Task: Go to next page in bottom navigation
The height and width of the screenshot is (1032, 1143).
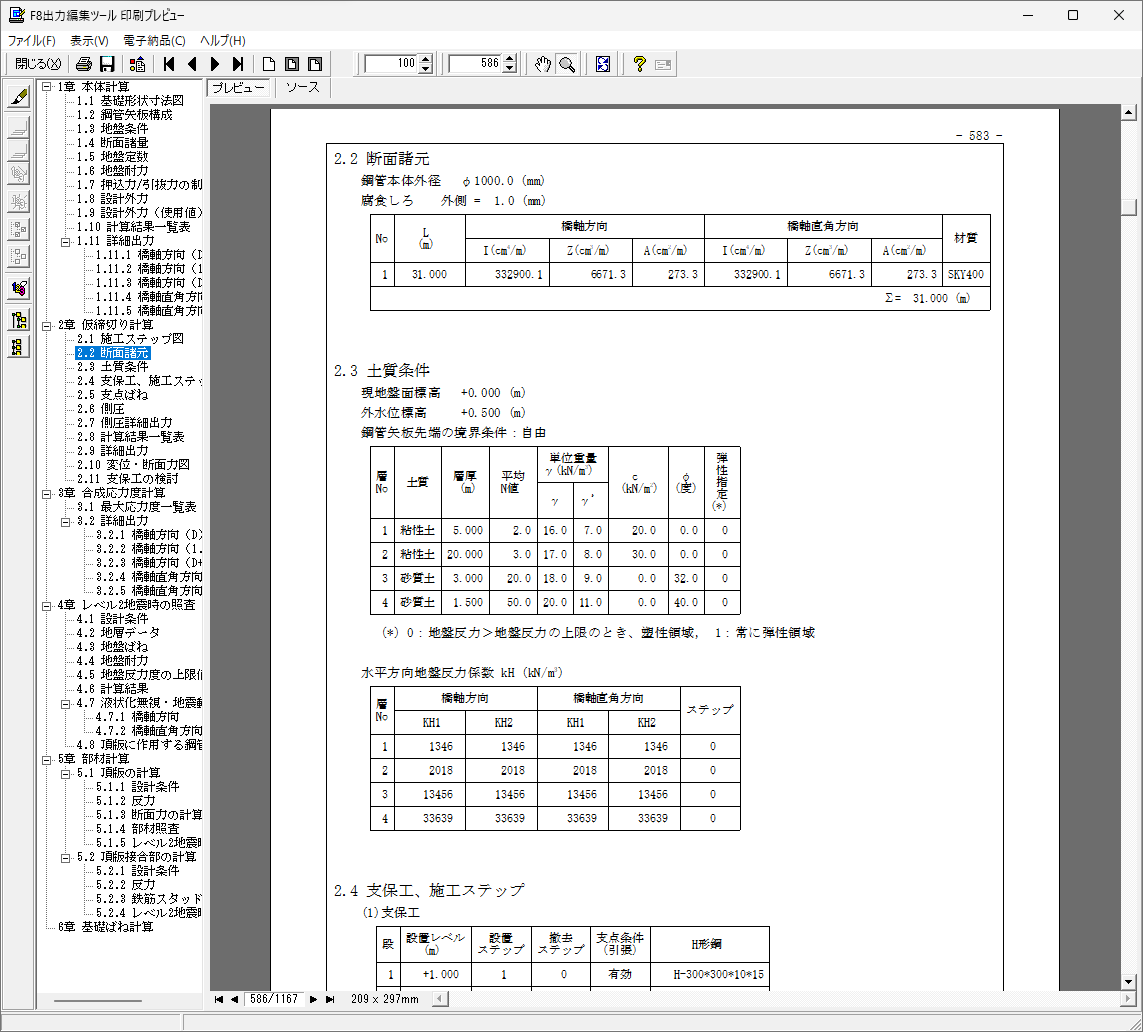Action: (x=313, y=999)
